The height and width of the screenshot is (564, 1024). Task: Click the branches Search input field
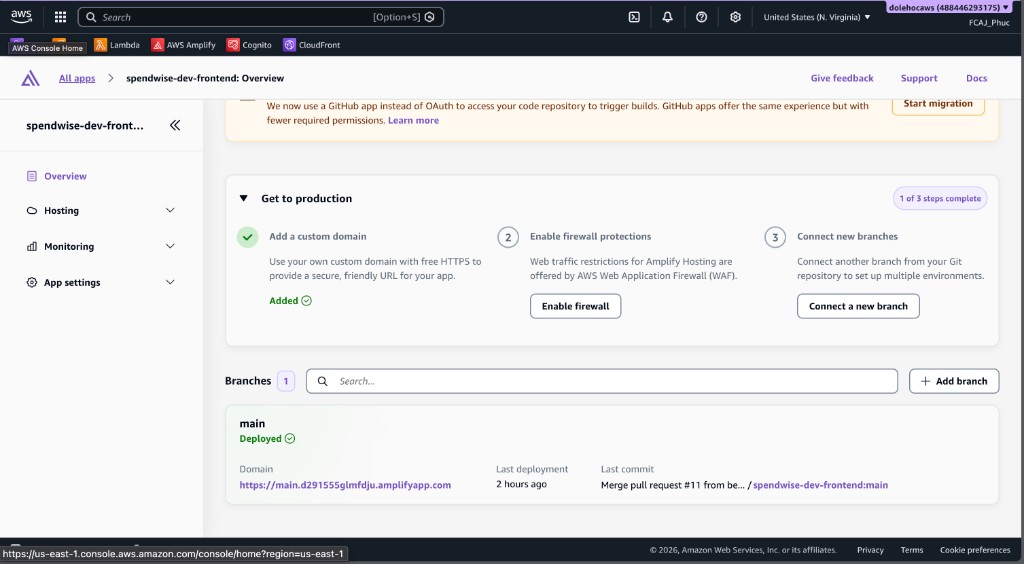[601, 381]
